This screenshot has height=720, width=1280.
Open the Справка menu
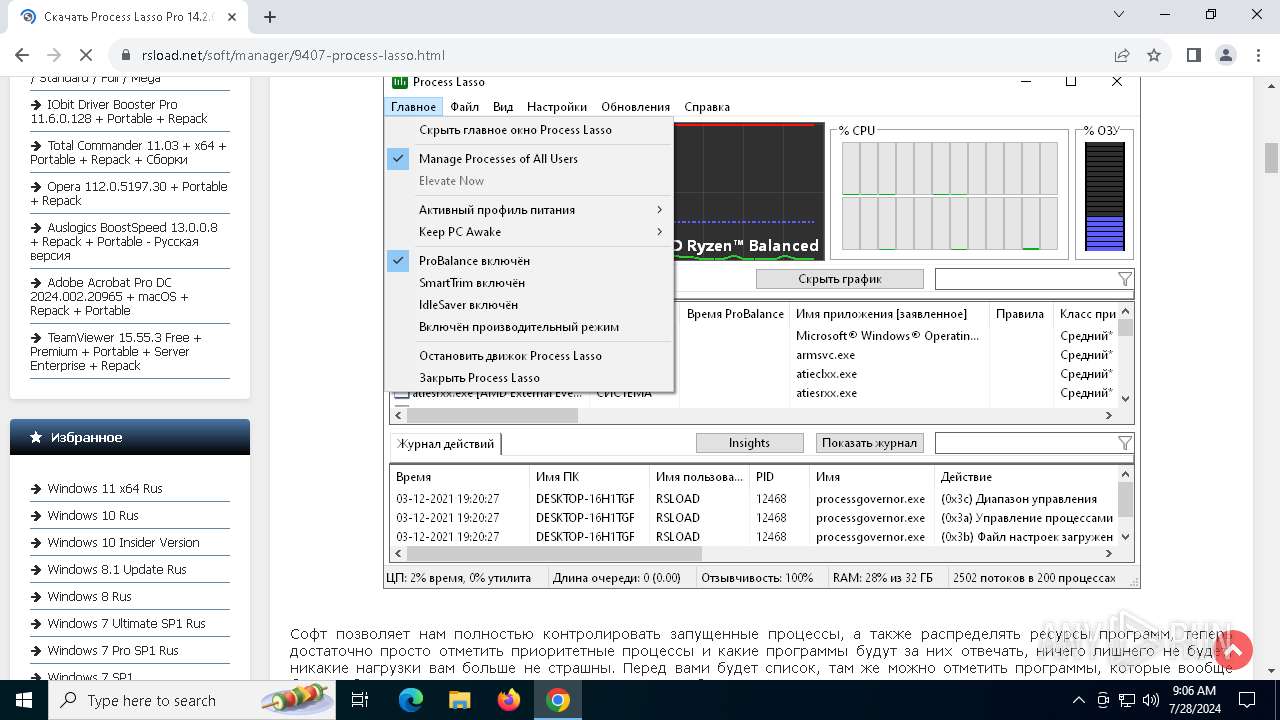pyautogui.click(x=707, y=107)
